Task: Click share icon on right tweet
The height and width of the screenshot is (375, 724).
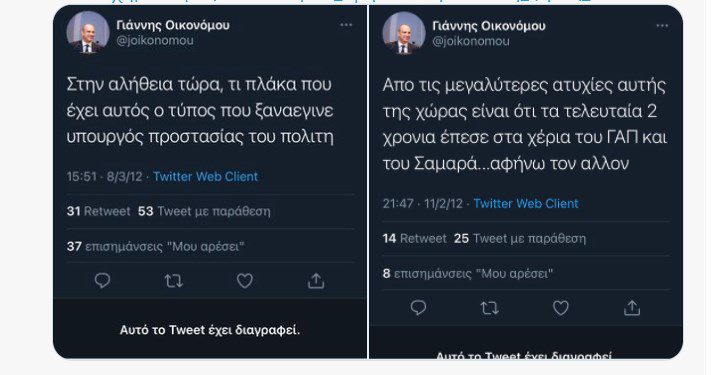Action: (632, 308)
